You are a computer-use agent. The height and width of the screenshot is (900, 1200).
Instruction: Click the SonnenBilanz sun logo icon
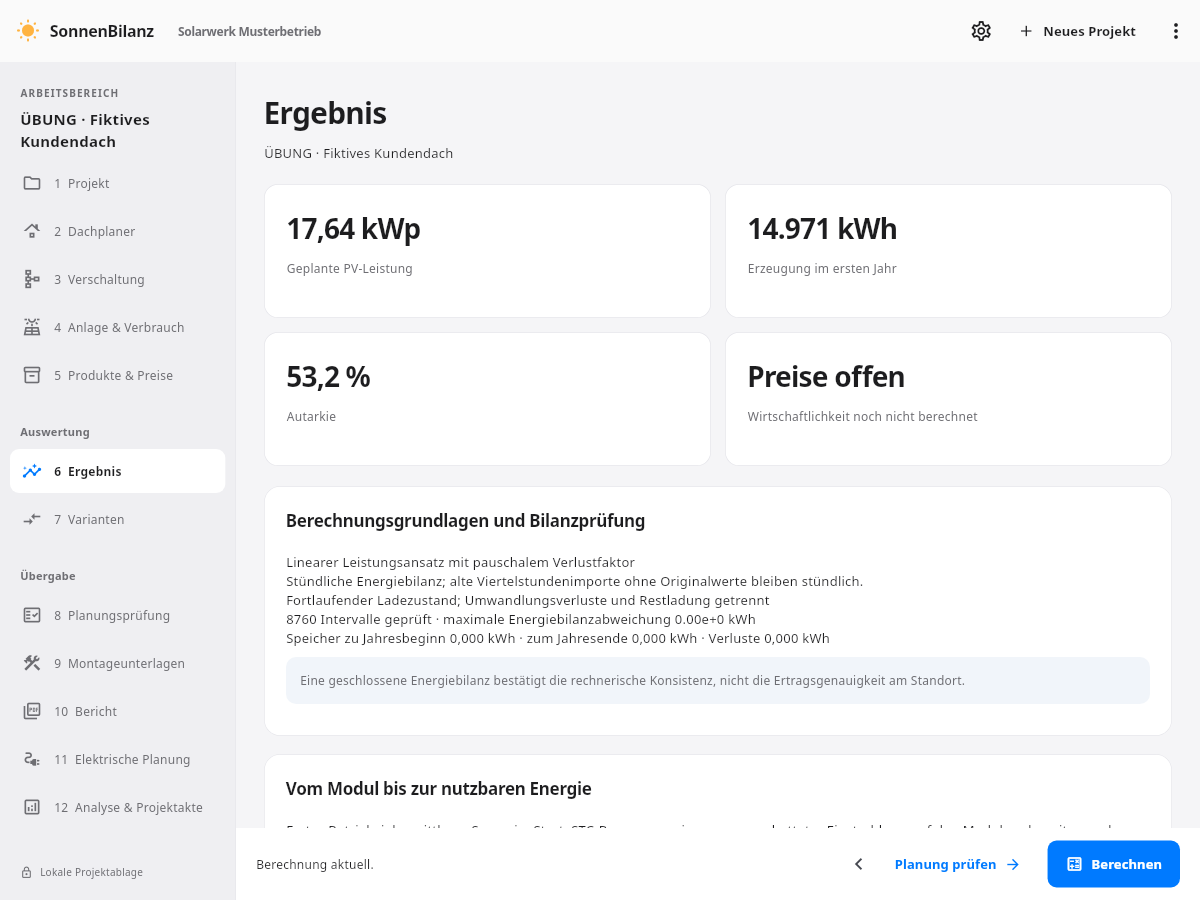(28, 31)
